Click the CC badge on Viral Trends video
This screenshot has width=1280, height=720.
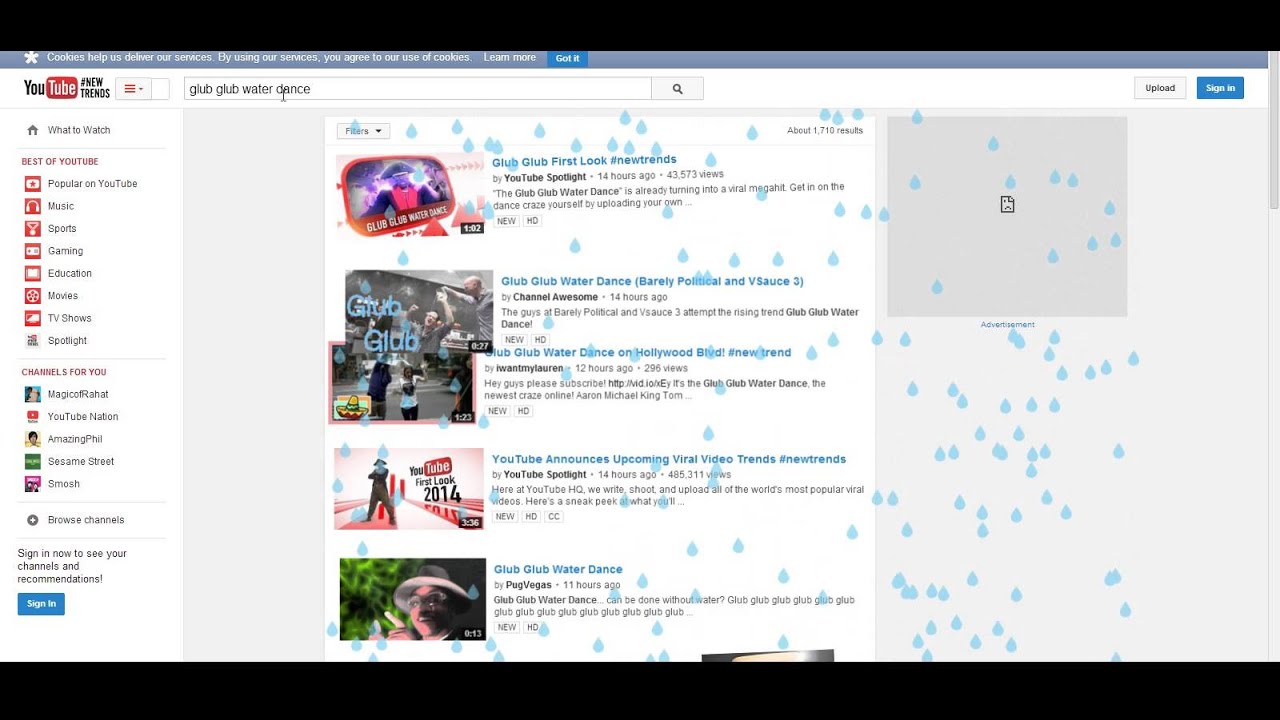pyautogui.click(x=554, y=517)
